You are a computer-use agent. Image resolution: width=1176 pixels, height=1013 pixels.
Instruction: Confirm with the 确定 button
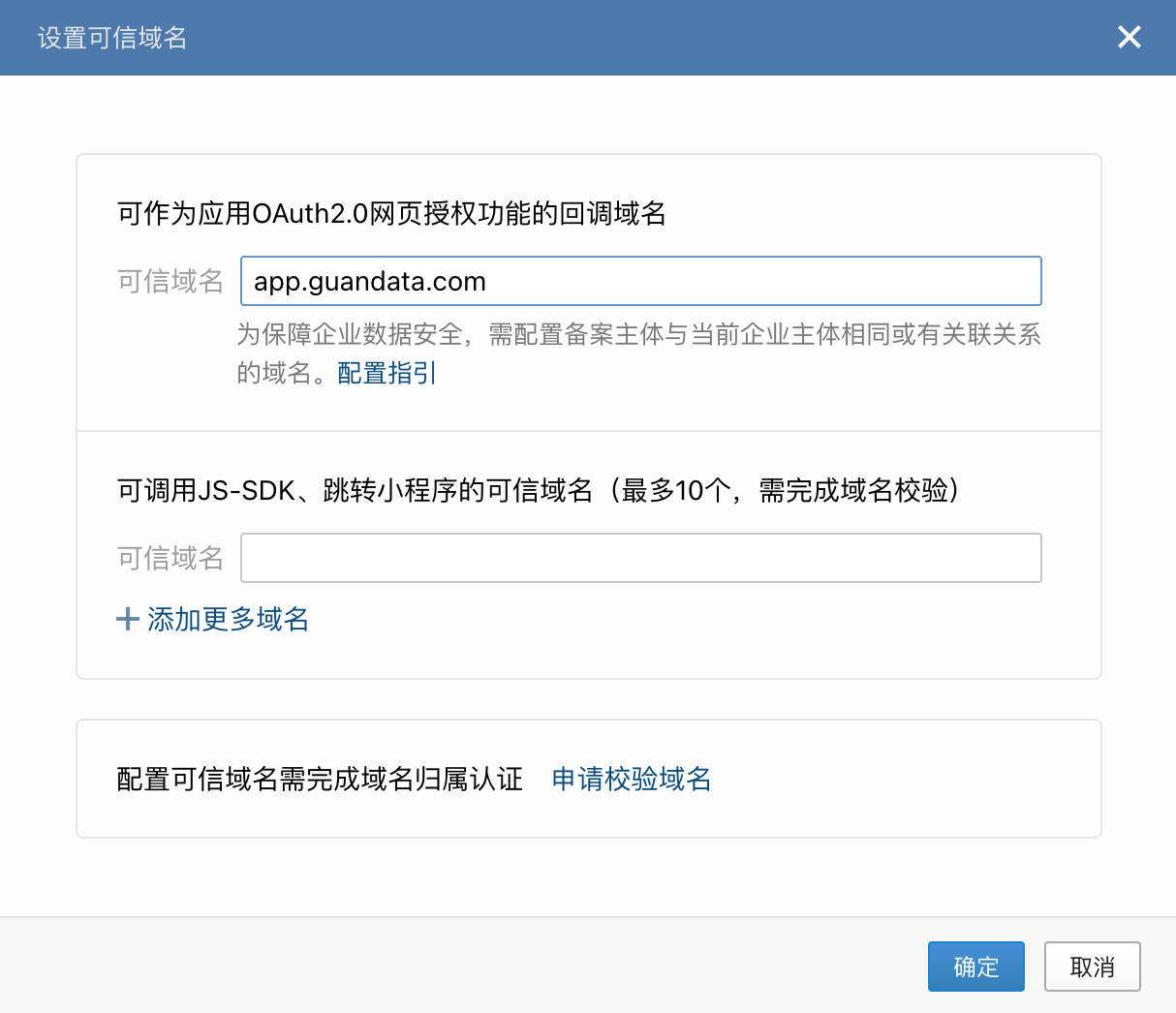click(x=975, y=967)
